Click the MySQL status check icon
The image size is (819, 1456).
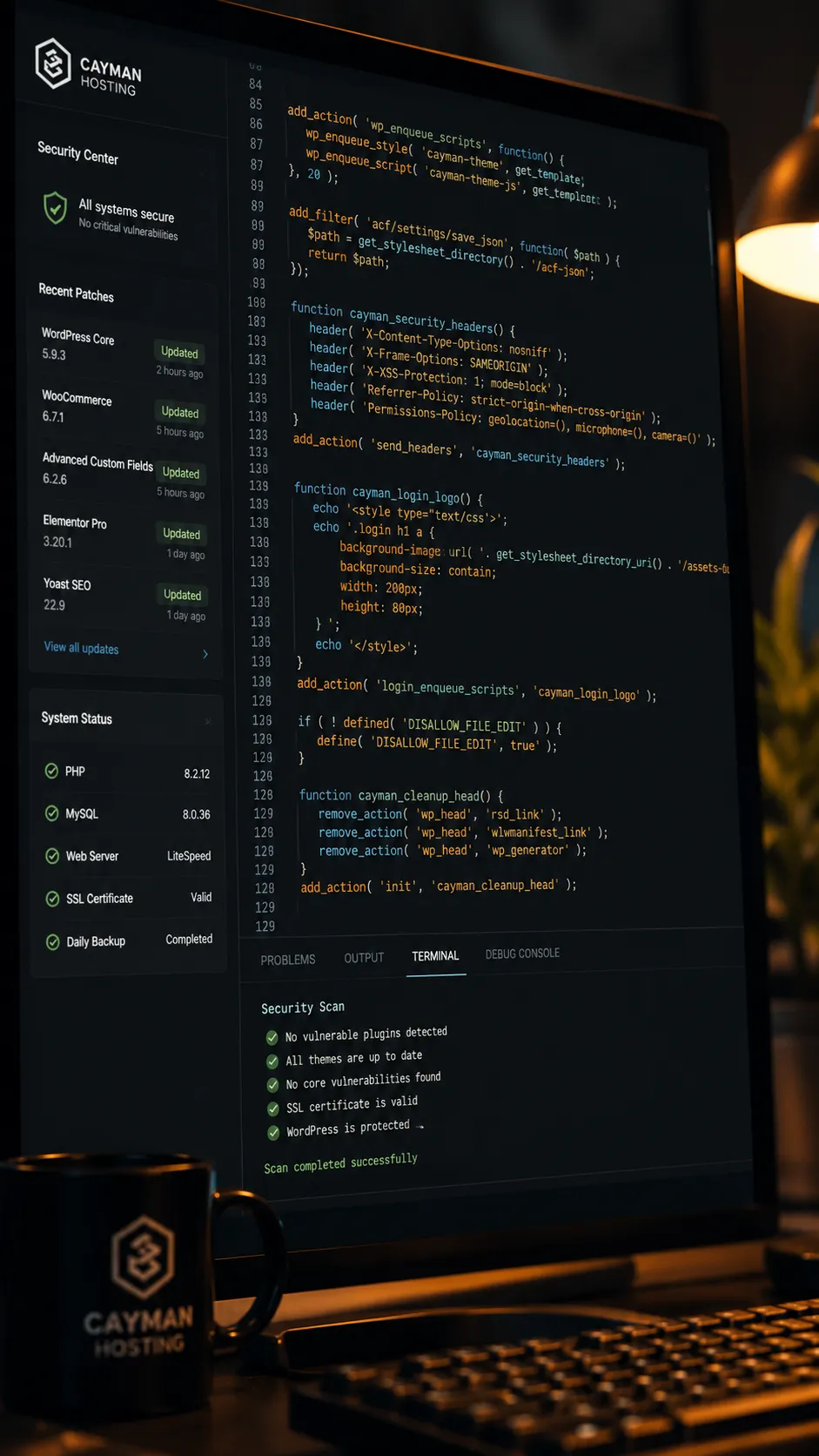(51, 813)
